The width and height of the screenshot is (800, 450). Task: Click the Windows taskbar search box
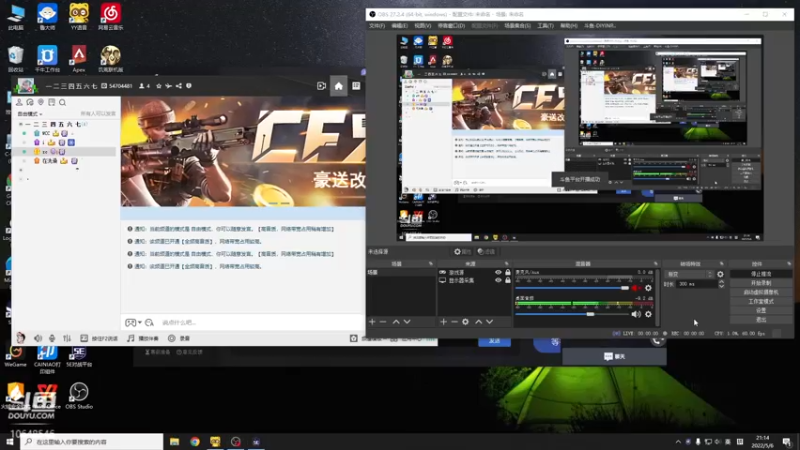(92, 442)
